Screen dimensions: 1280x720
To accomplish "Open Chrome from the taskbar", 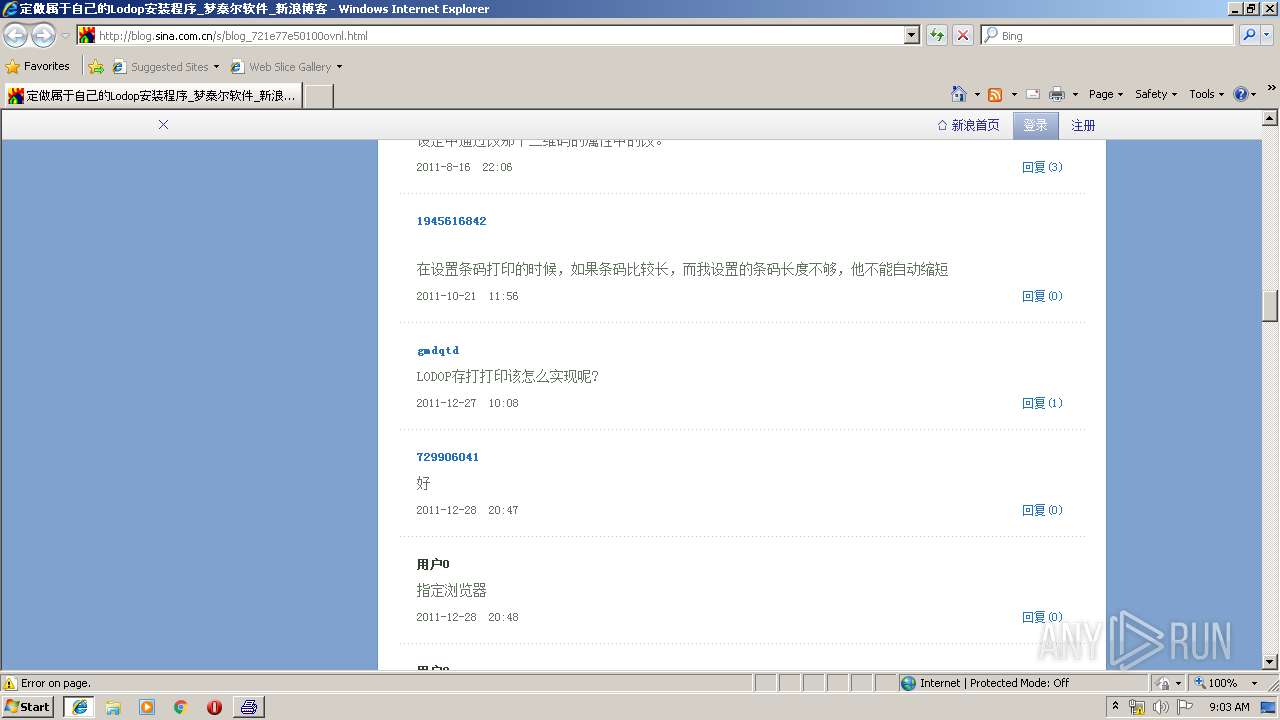I will (x=181, y=707).
